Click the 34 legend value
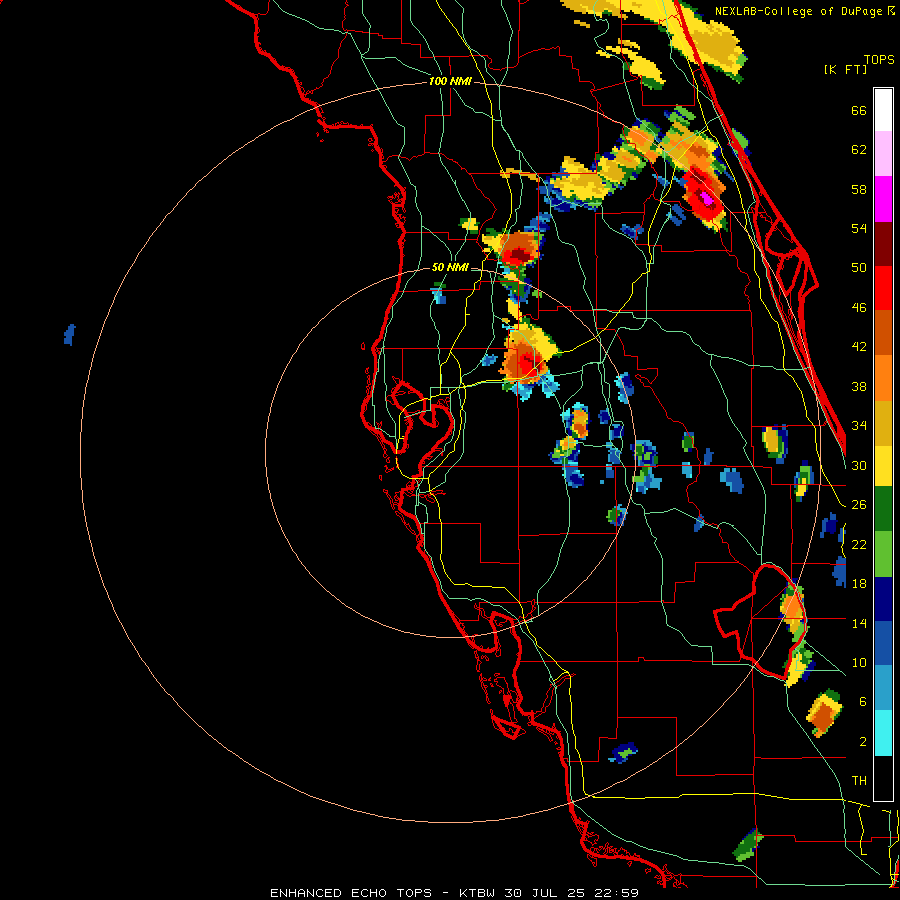Screen dimensions: 900x900 [859, 426]
